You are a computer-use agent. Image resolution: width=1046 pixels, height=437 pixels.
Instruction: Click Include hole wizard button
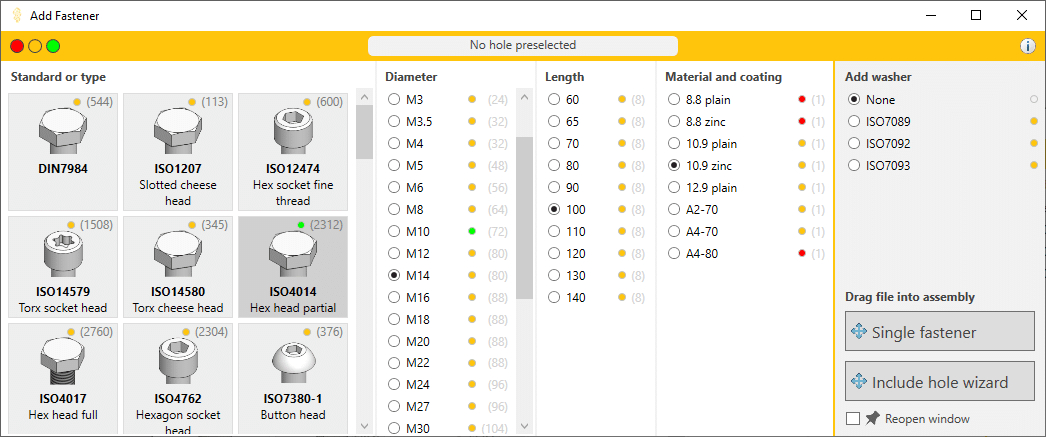[939, 382]
